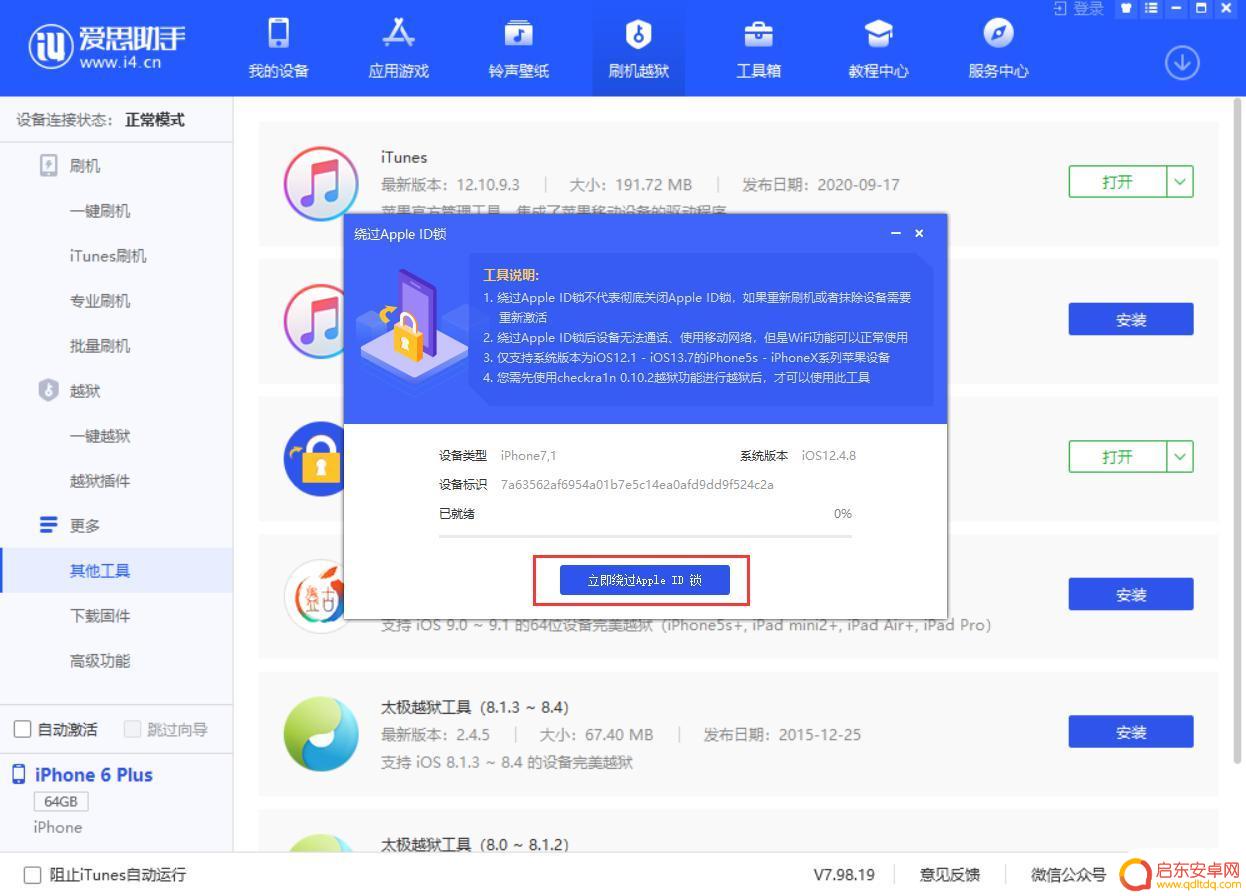Select the 刷机越狱 flash/jailbreak tab

click(638, 49)
